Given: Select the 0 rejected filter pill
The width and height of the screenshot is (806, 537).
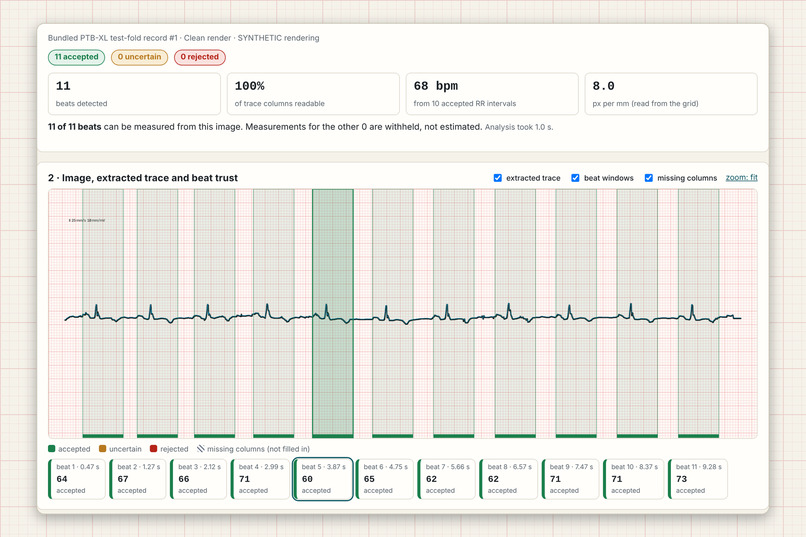Looking at the screenshot, I should tap(199, 57).
